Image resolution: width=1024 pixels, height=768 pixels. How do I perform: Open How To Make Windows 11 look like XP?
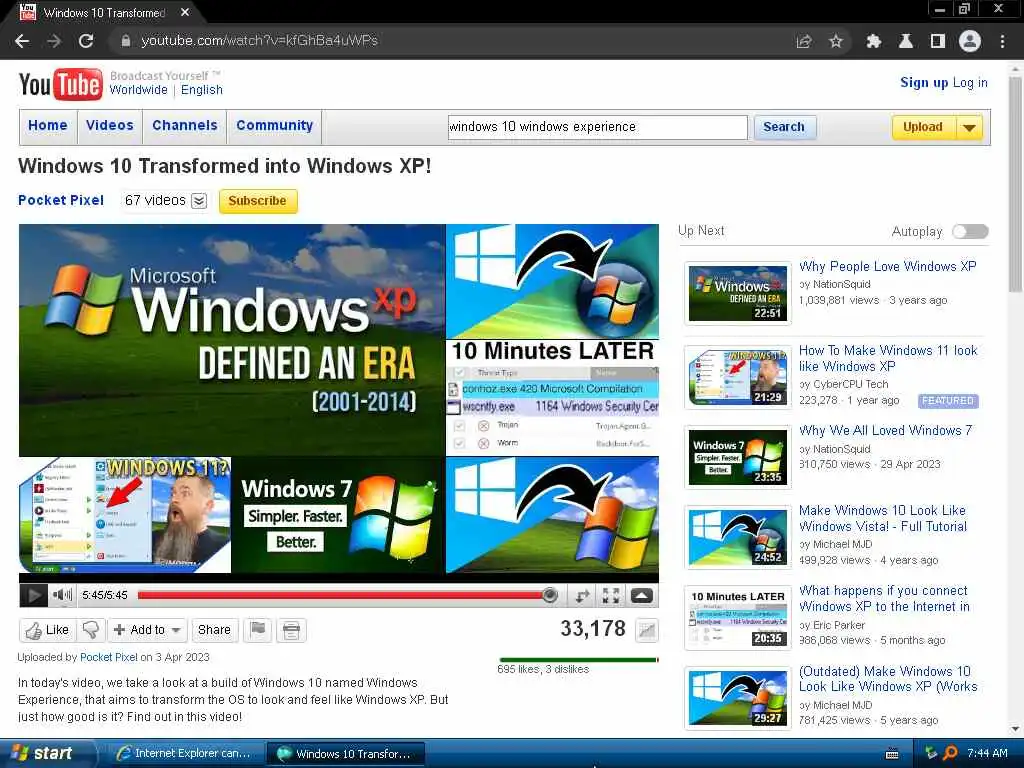click(888, 358)
